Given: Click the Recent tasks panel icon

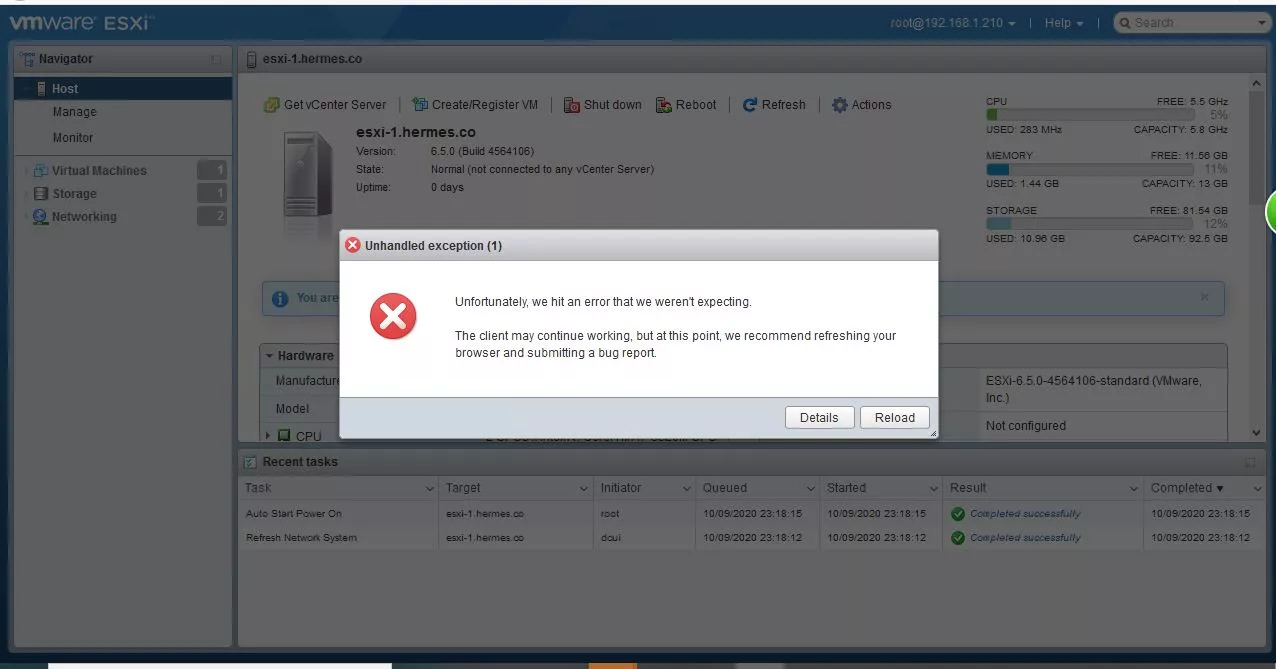Looking at the screenshot, I should click(251, 462).
